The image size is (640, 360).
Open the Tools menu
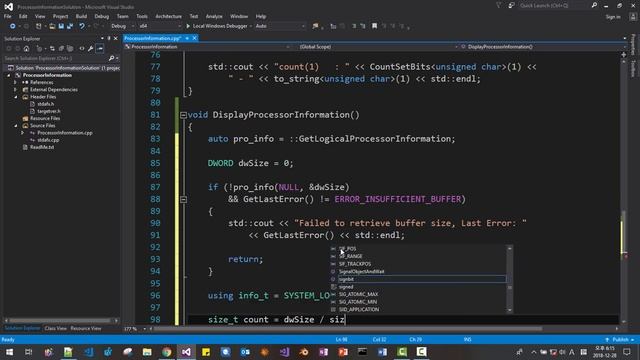142,16
